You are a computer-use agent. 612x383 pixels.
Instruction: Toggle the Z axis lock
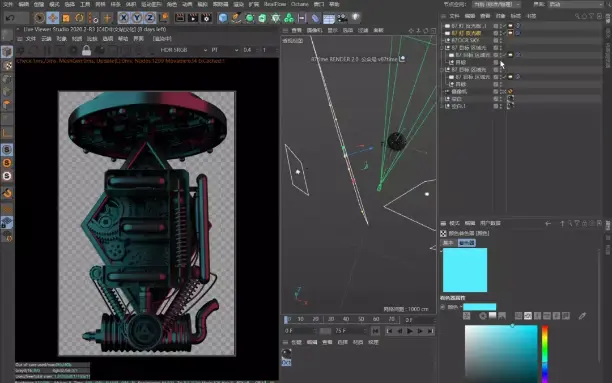[x=150, y=18]
